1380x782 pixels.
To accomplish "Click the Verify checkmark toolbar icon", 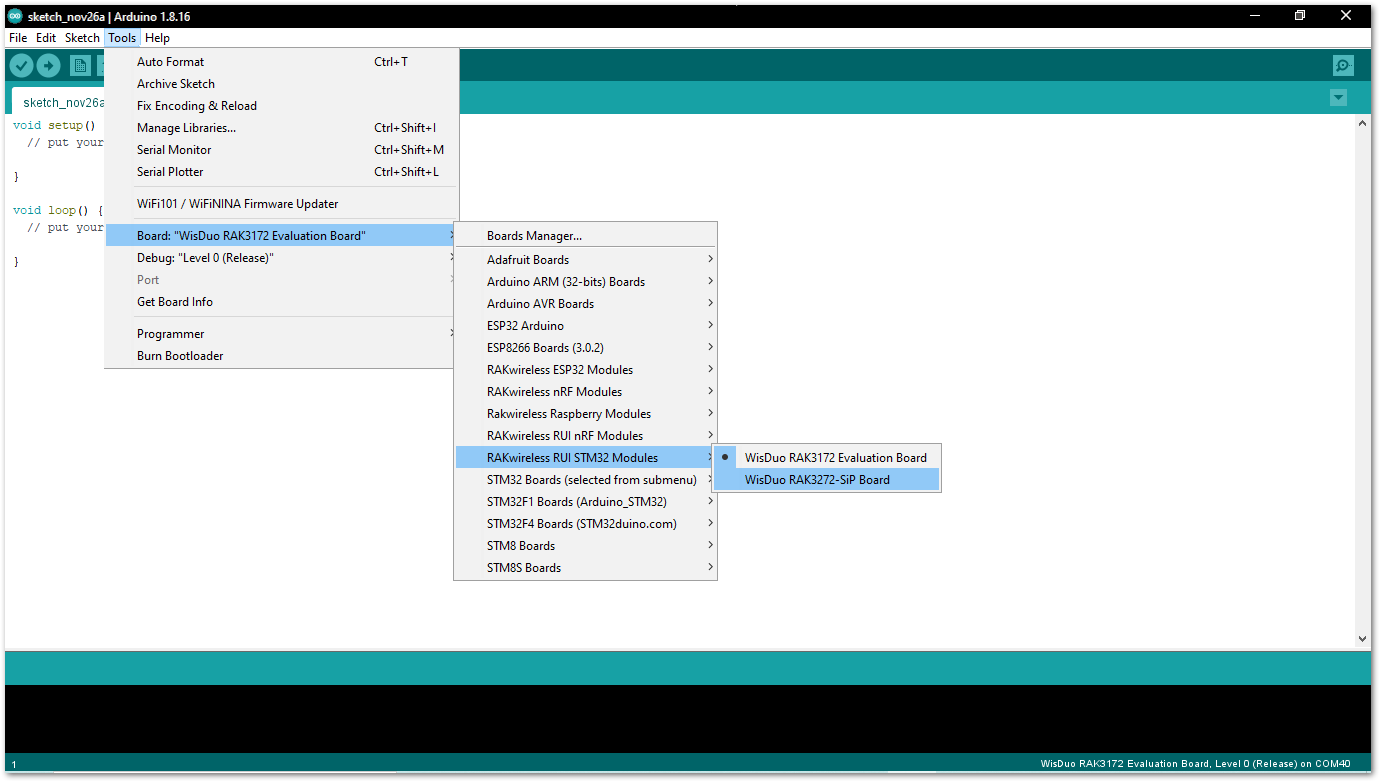I will [21, 66].
